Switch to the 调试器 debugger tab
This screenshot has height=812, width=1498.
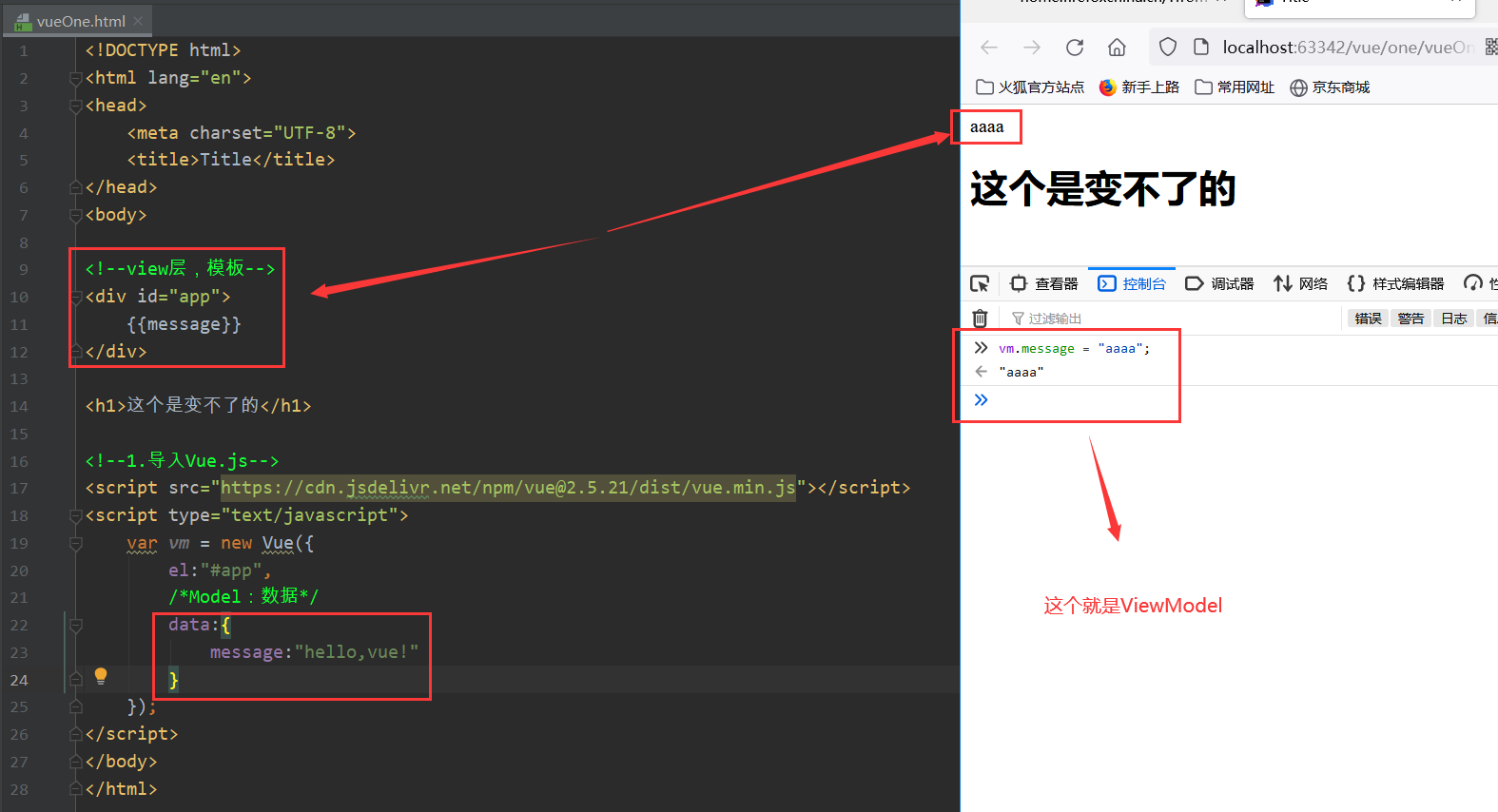(x=1219, y=283)
